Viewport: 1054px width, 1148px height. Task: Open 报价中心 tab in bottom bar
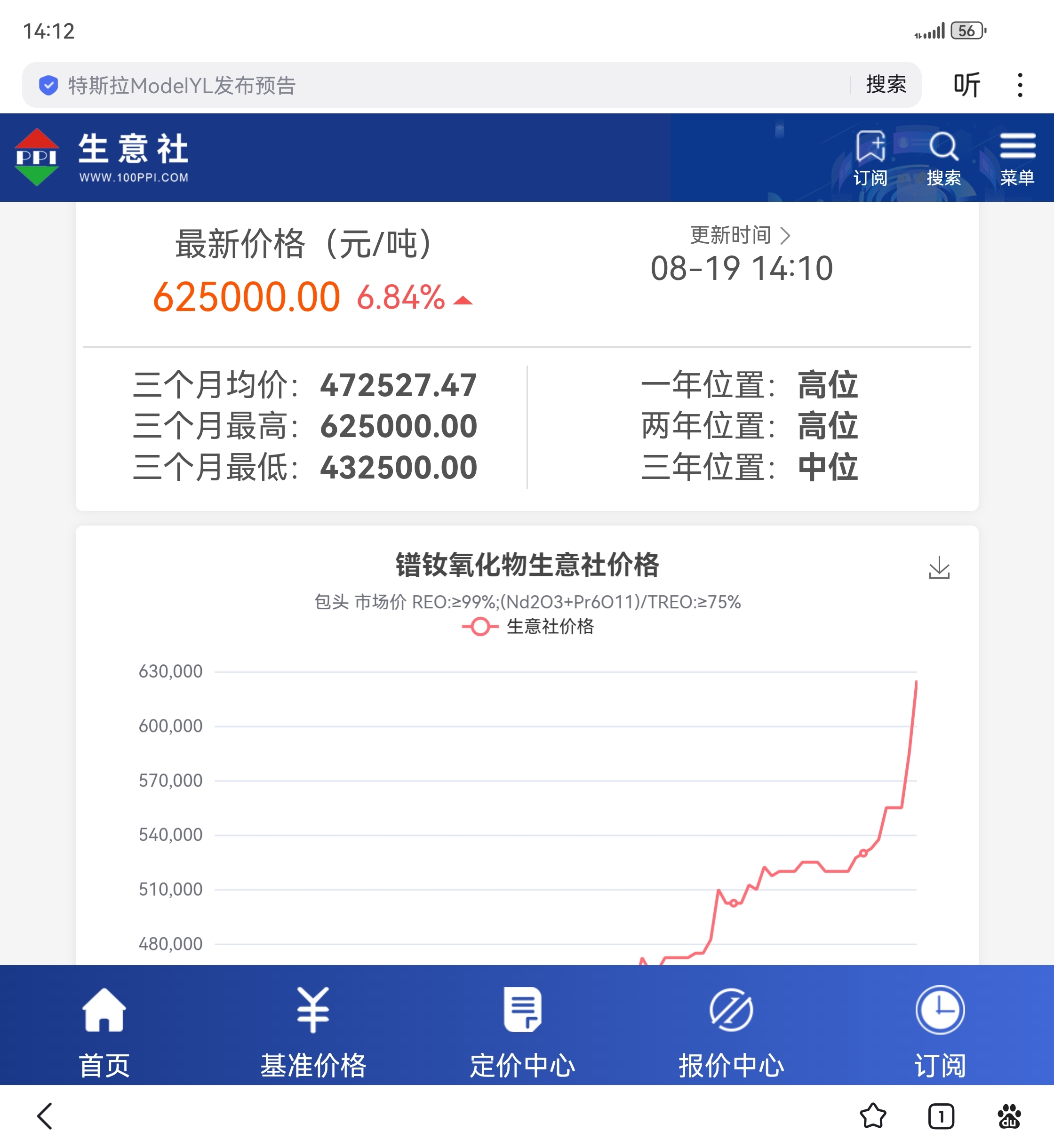pyautogui.click(x=731, y=1032)
